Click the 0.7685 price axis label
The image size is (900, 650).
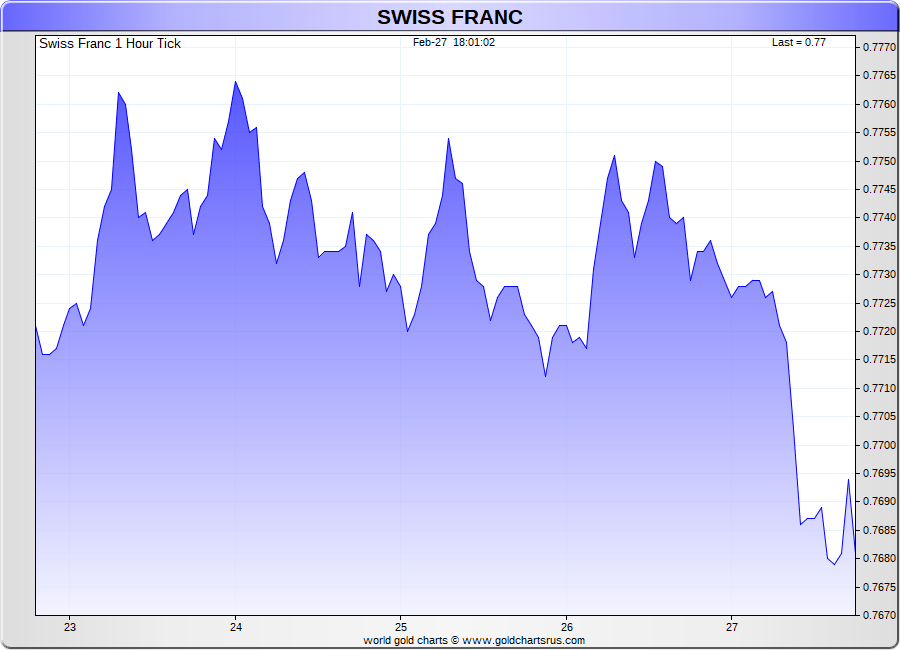tap(878, 530)
